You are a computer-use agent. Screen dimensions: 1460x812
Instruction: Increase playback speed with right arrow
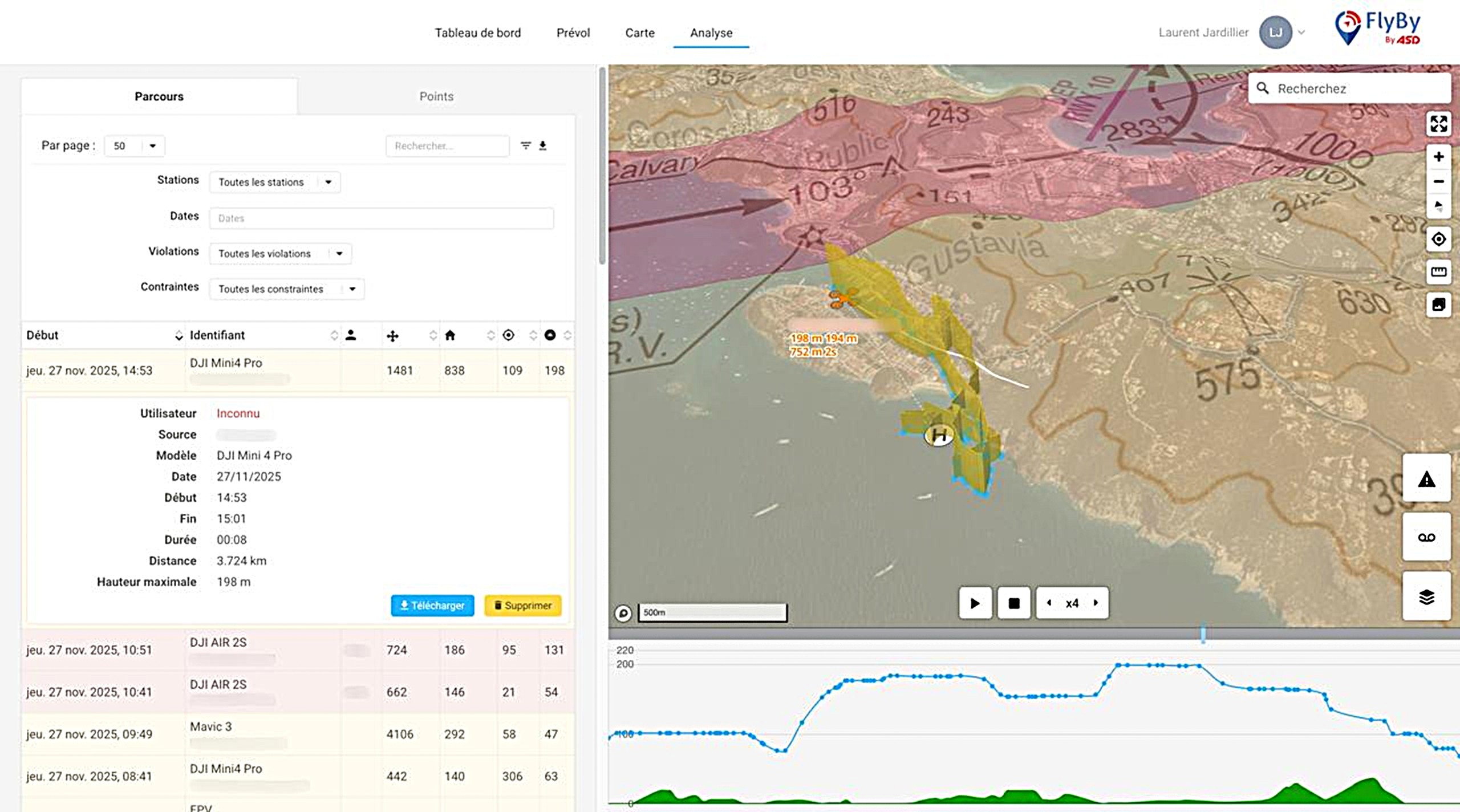click(x=1096, y=603)
